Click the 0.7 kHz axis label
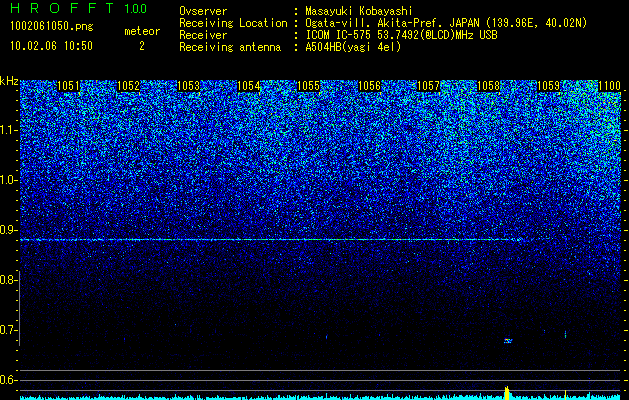629x400 pixels. point(9,330)
